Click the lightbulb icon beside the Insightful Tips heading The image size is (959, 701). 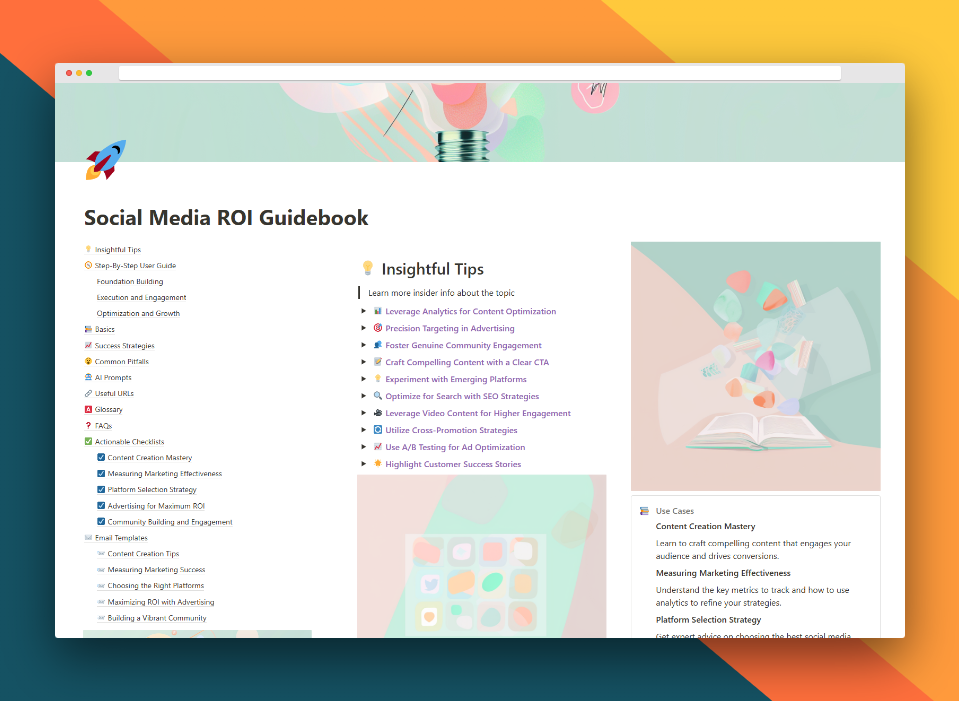(368, 268)
